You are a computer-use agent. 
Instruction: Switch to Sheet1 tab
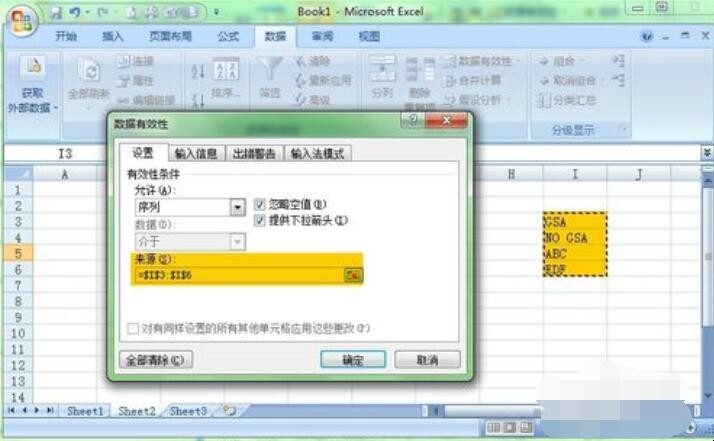click(85, 411)
